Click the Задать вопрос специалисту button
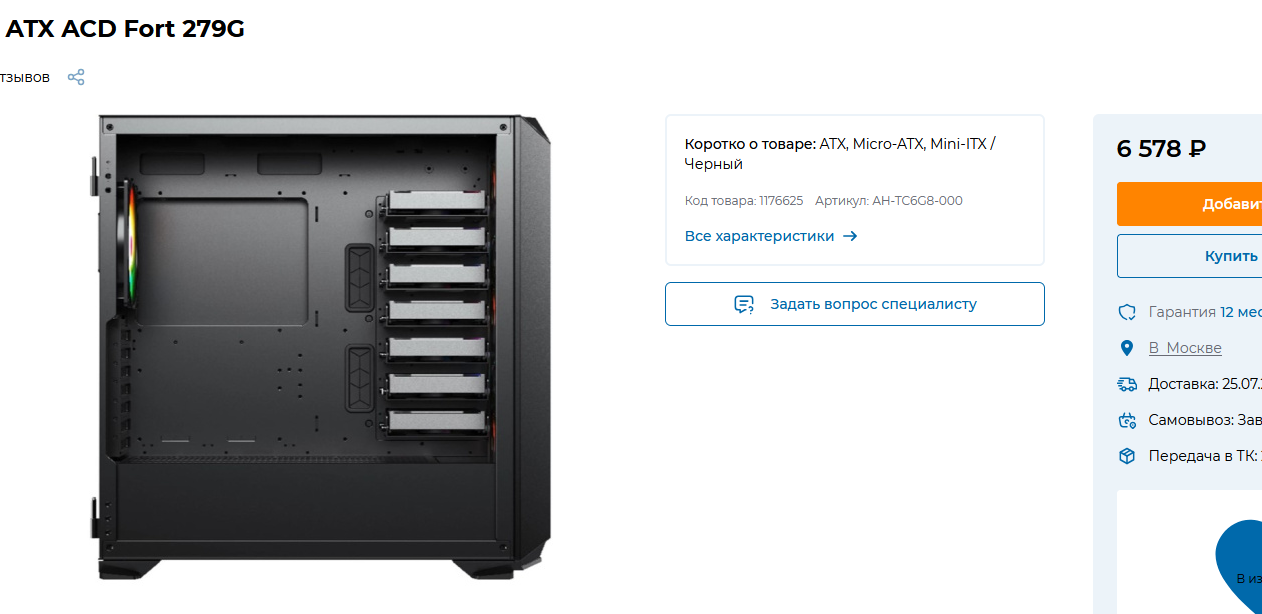This screenshot has width=1262, height=614. click(x=855, y=304)
